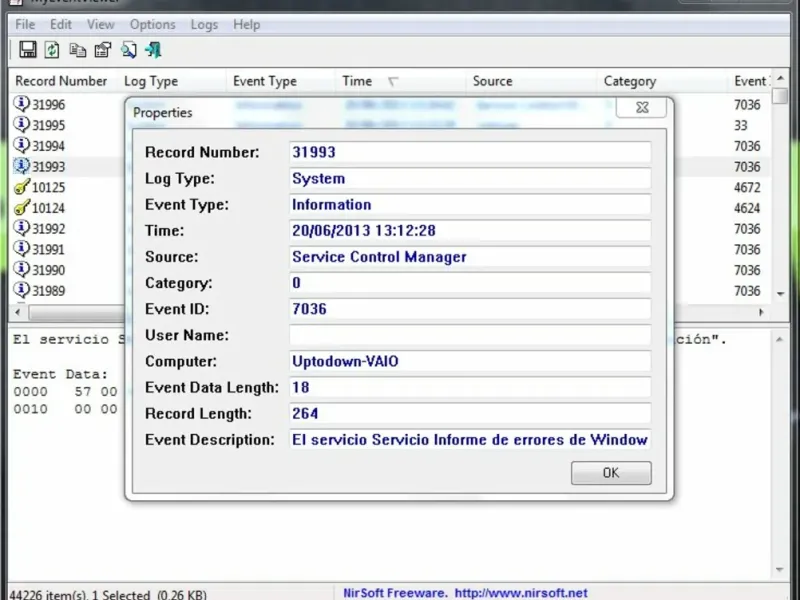Click the Event Type field Information

coord(470,205)
